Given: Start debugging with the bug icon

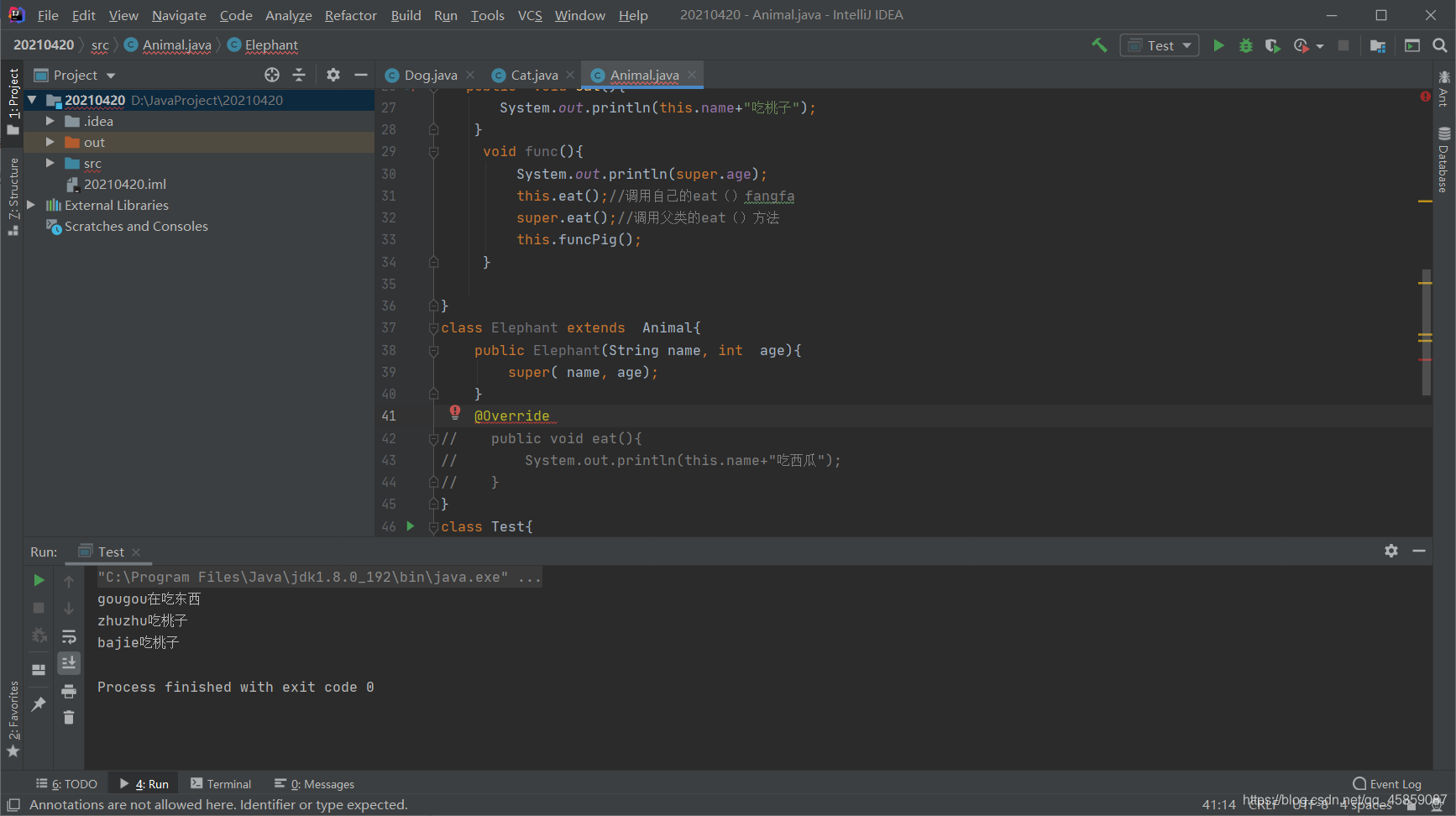Looking at the screenshot, I should tap(1246, 45).
